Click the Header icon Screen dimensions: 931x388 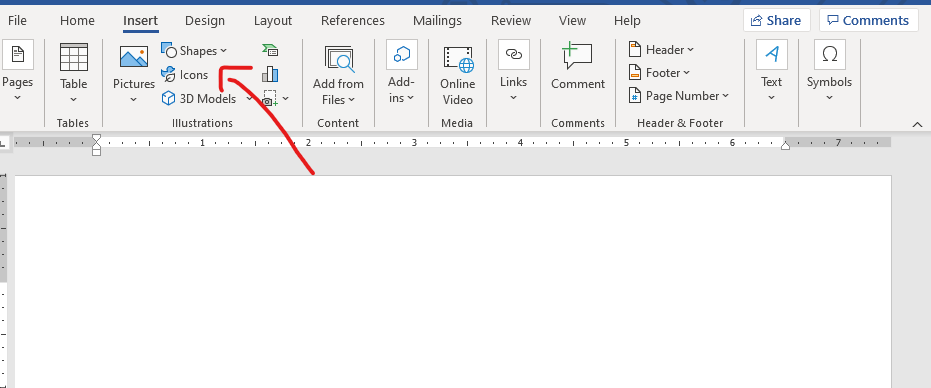pyautogui.click(x=635, y=49)
